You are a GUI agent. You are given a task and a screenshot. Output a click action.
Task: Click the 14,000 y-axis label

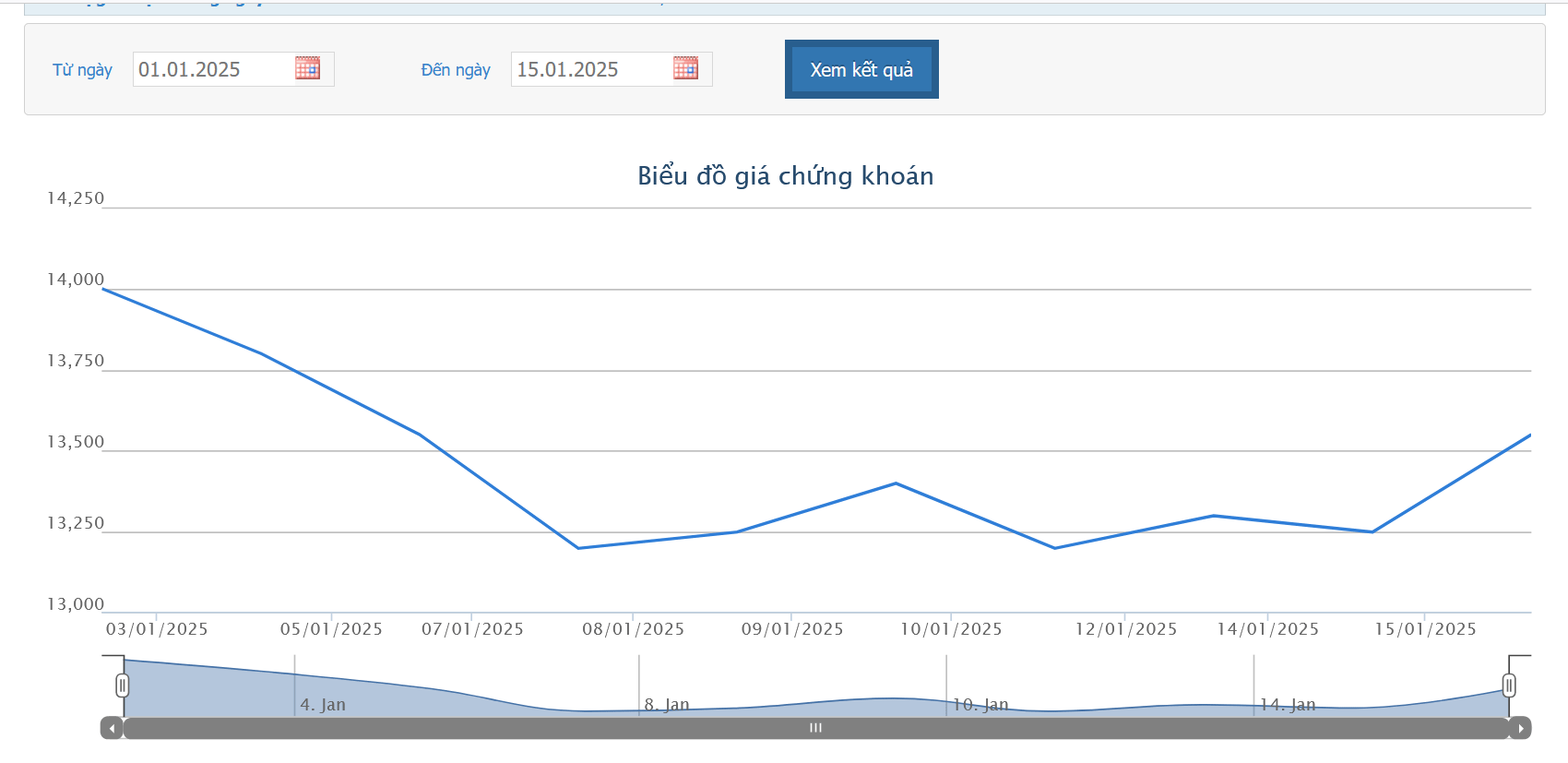[76, 280]
